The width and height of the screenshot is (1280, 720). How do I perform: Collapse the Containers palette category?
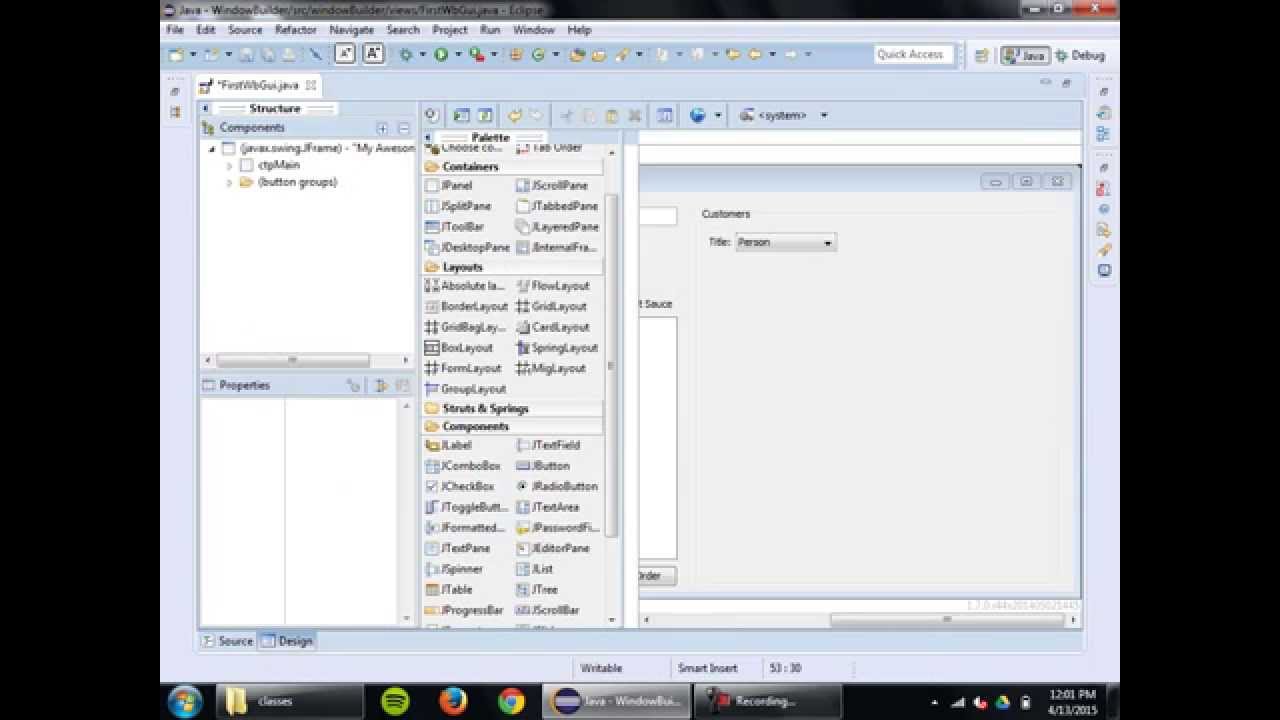coord(512,167)
